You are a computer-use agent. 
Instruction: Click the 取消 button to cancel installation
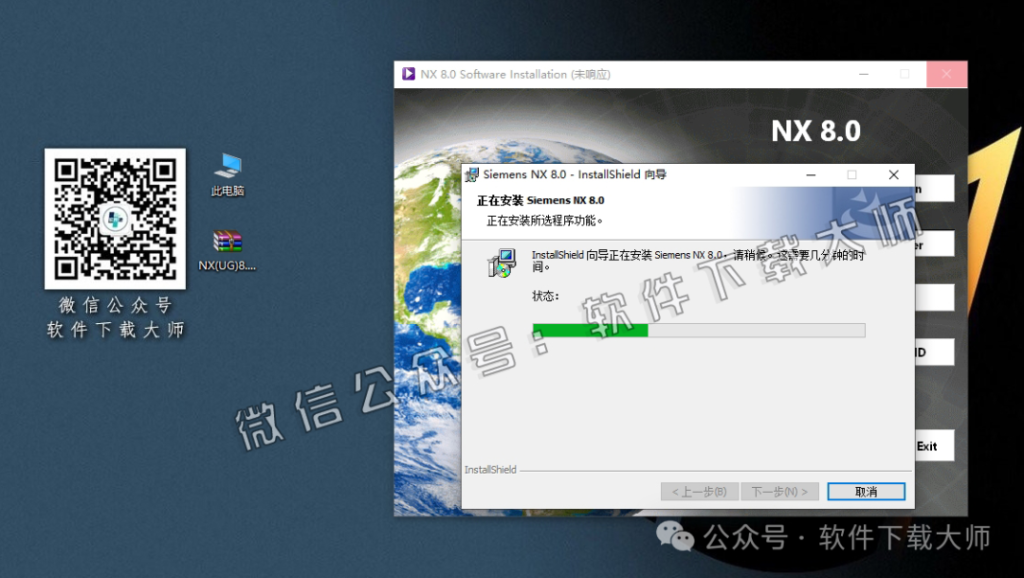click(x=866, y=492)
